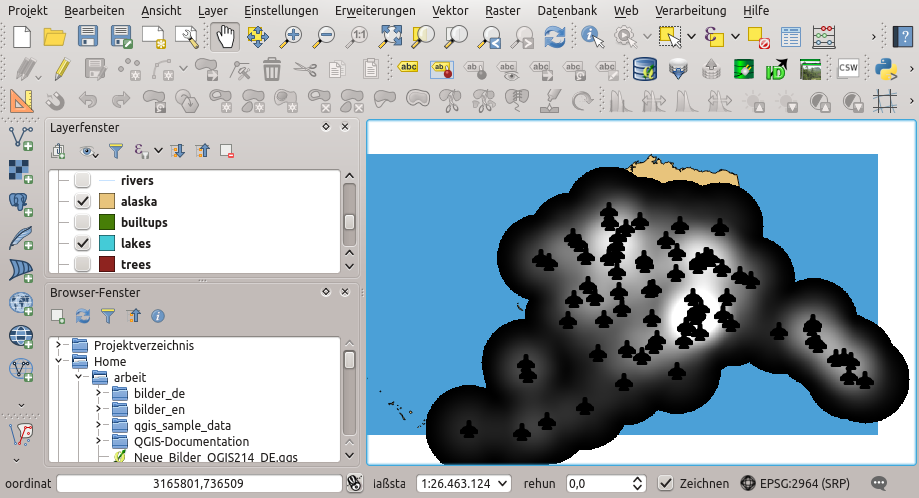Viewport: 919px width, 498px height.
Task: Expand the bilder_de folder
Action: (99, 393)
